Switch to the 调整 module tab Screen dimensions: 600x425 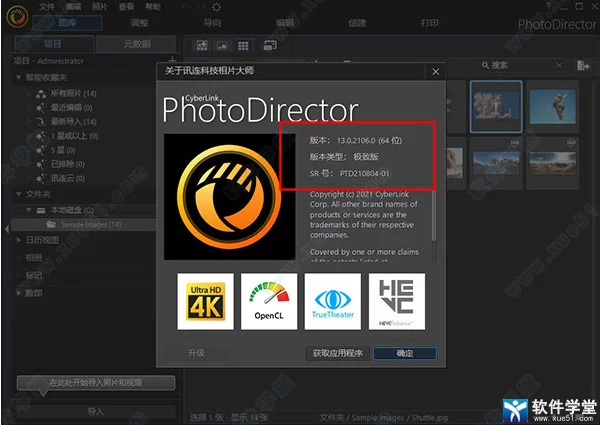point(139,23)
